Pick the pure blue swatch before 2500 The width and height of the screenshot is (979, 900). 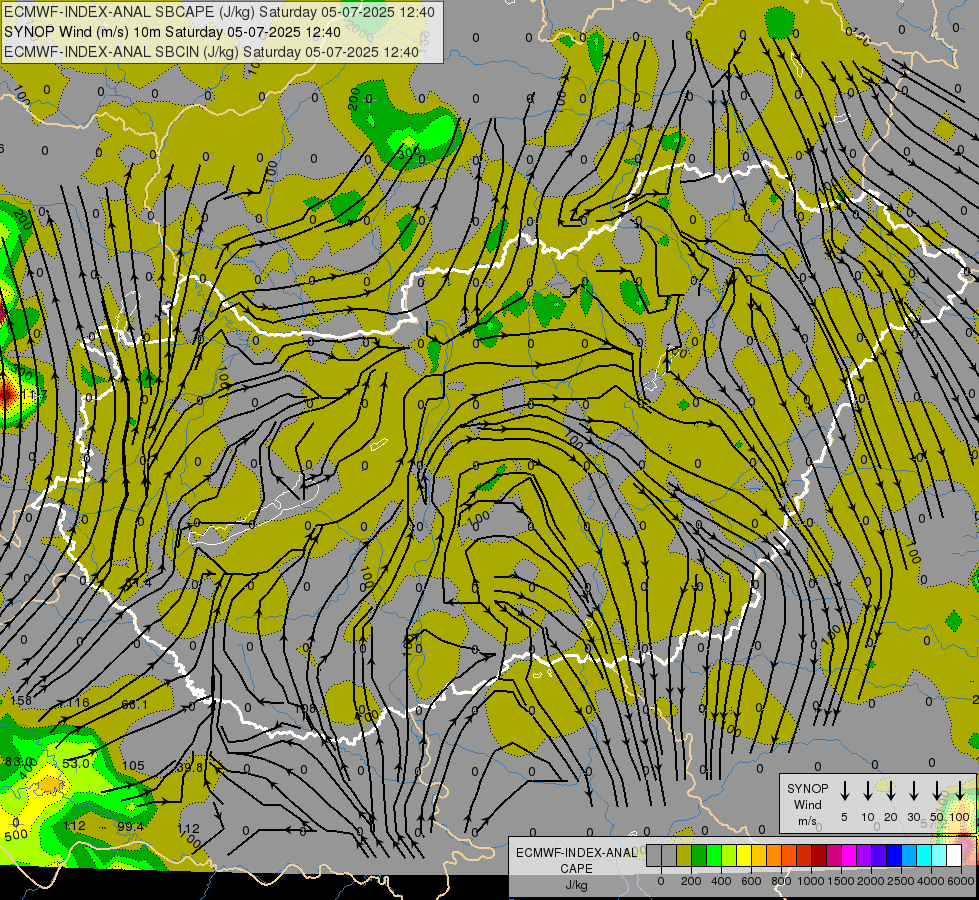pos(895,855)
